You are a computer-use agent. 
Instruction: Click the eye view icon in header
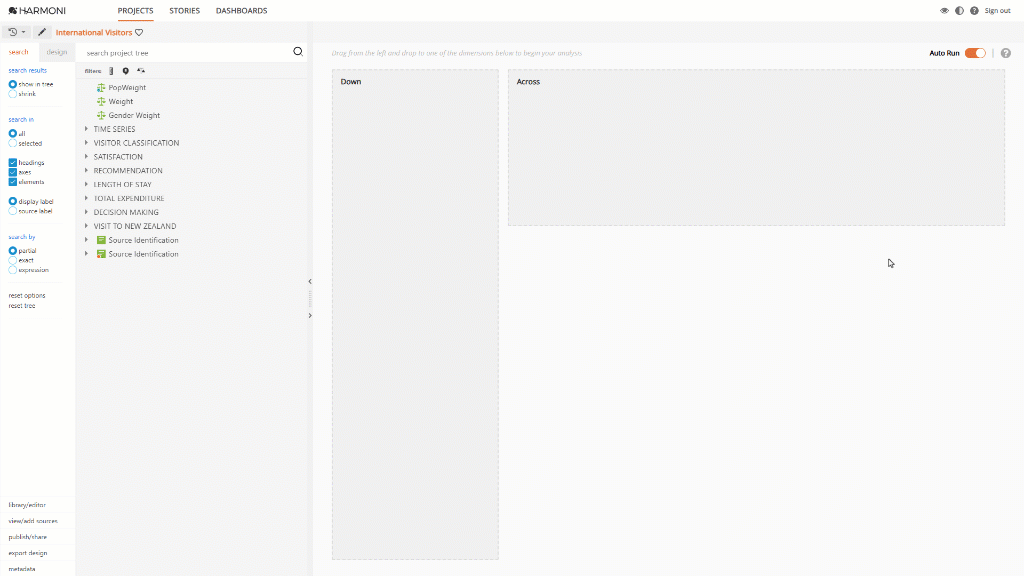pos(944,10)
